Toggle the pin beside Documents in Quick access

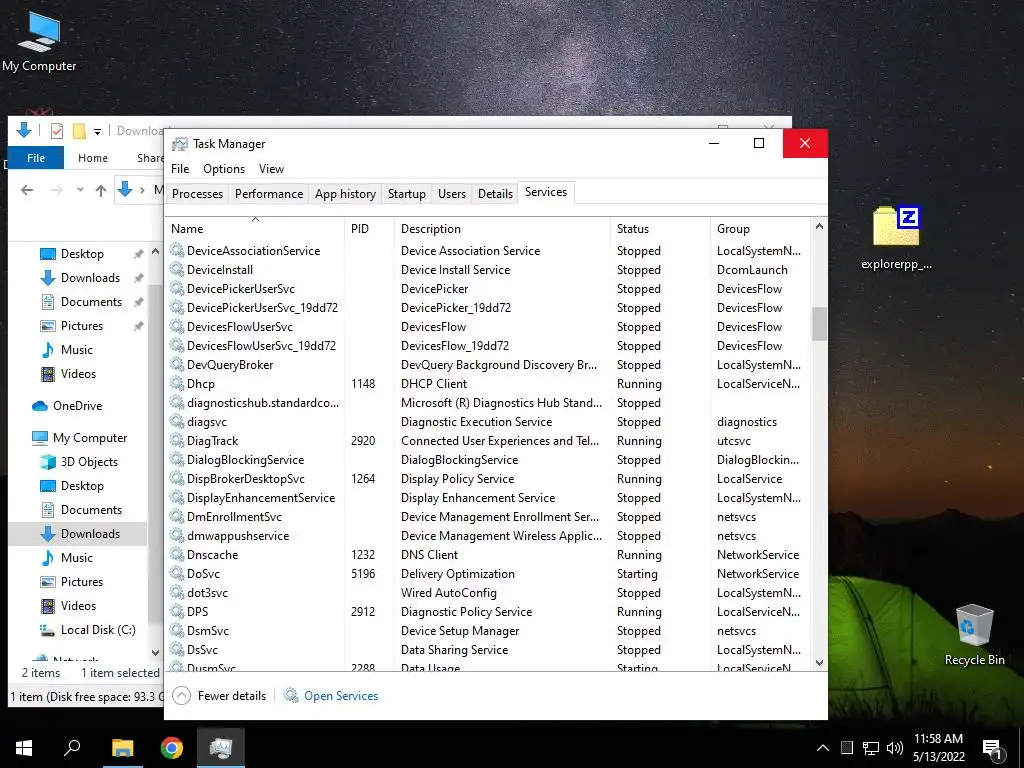click(x=138, y=302)
